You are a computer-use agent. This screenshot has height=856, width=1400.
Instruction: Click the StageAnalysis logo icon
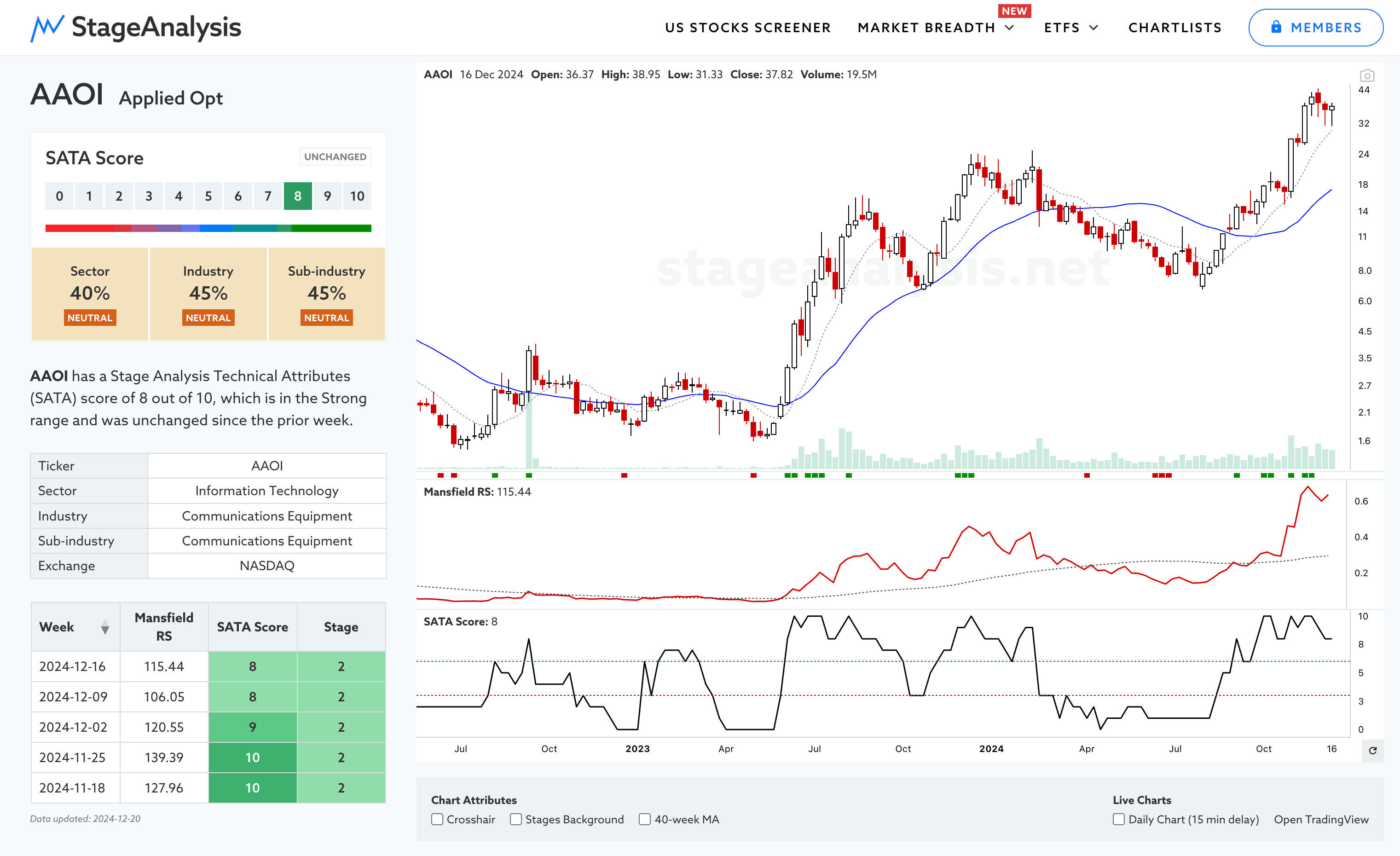pos(46,28)
